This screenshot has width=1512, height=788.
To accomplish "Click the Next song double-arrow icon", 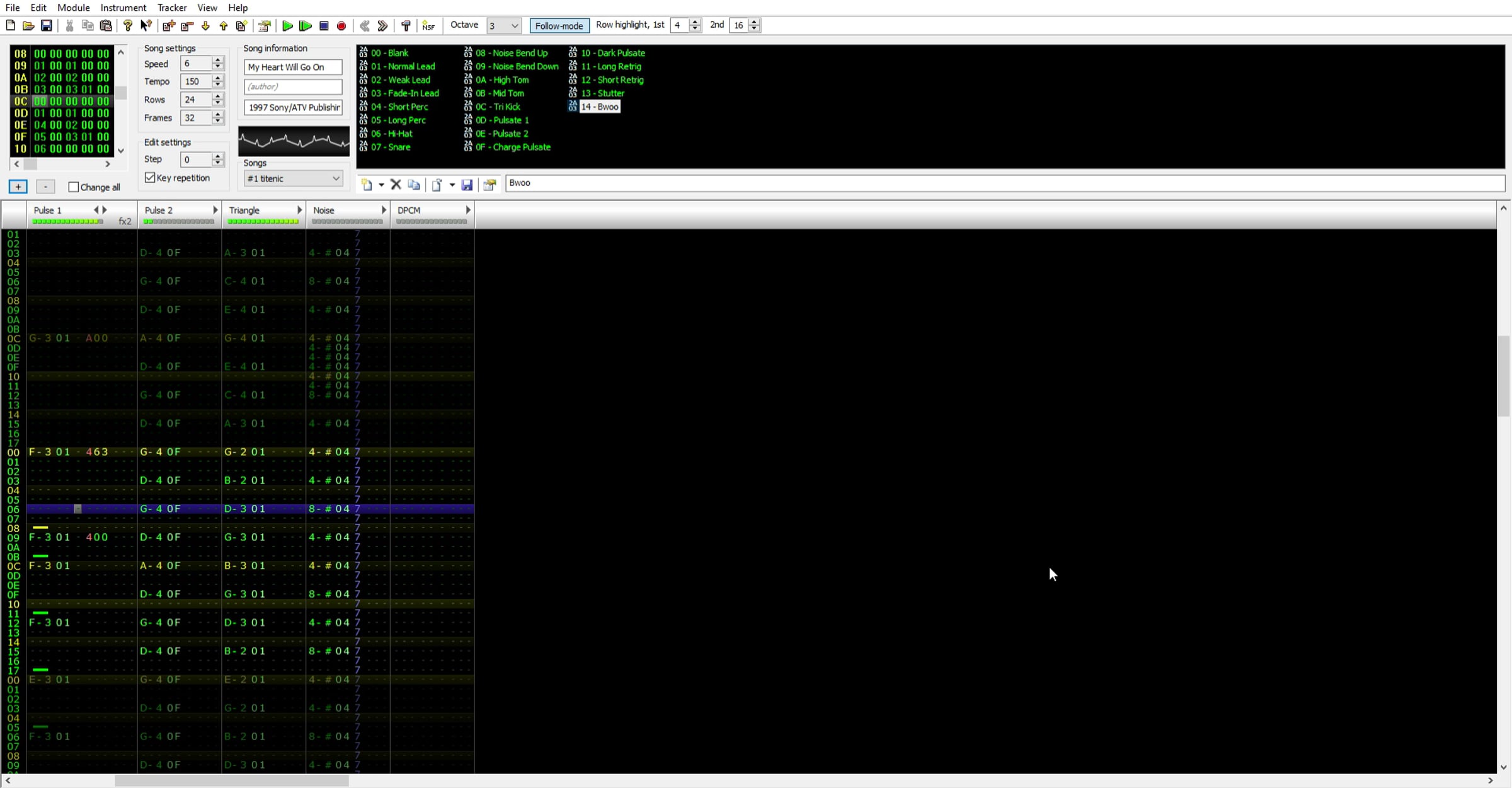I will click(x=382, y=26).
